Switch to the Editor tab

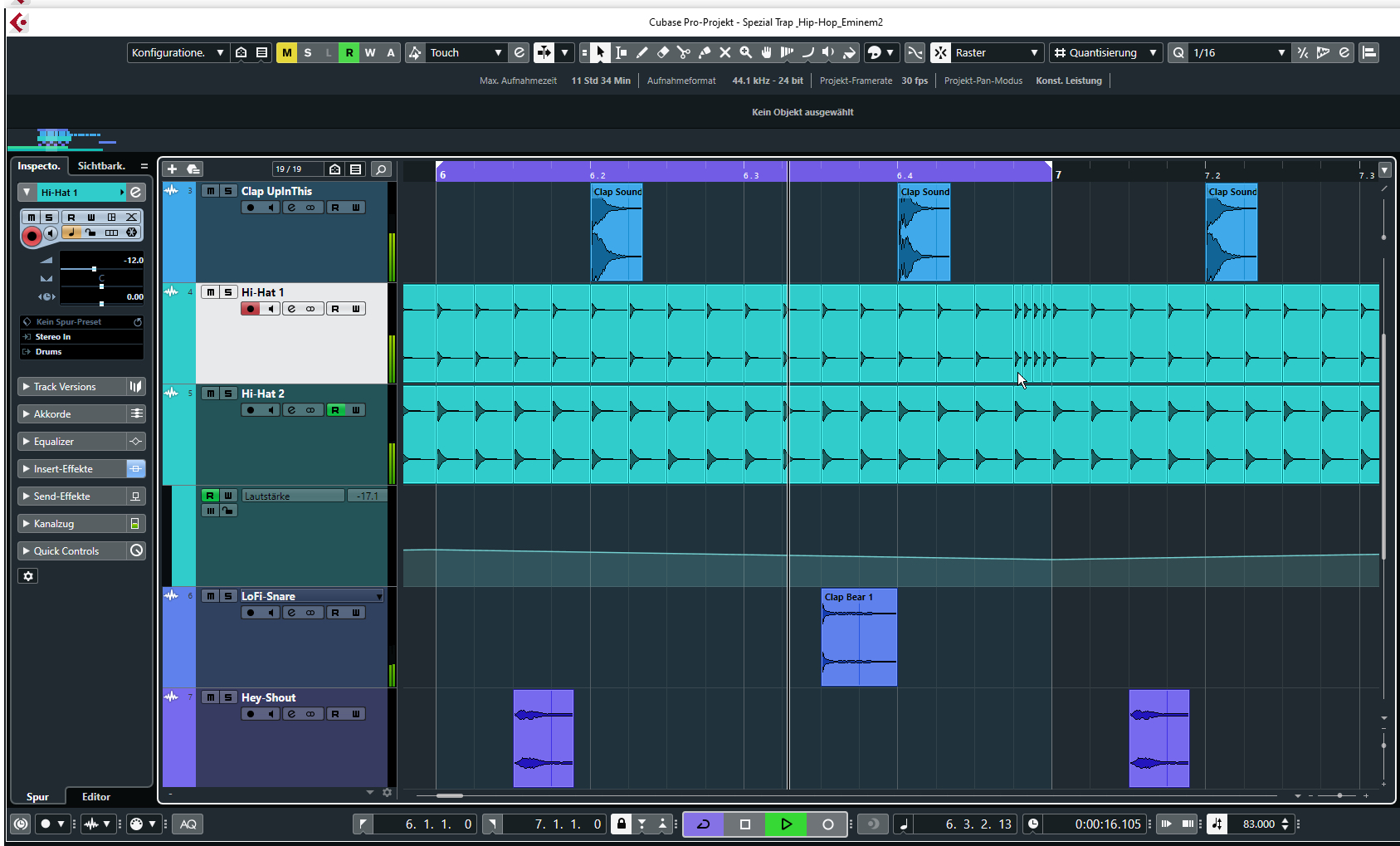point(96,797)
